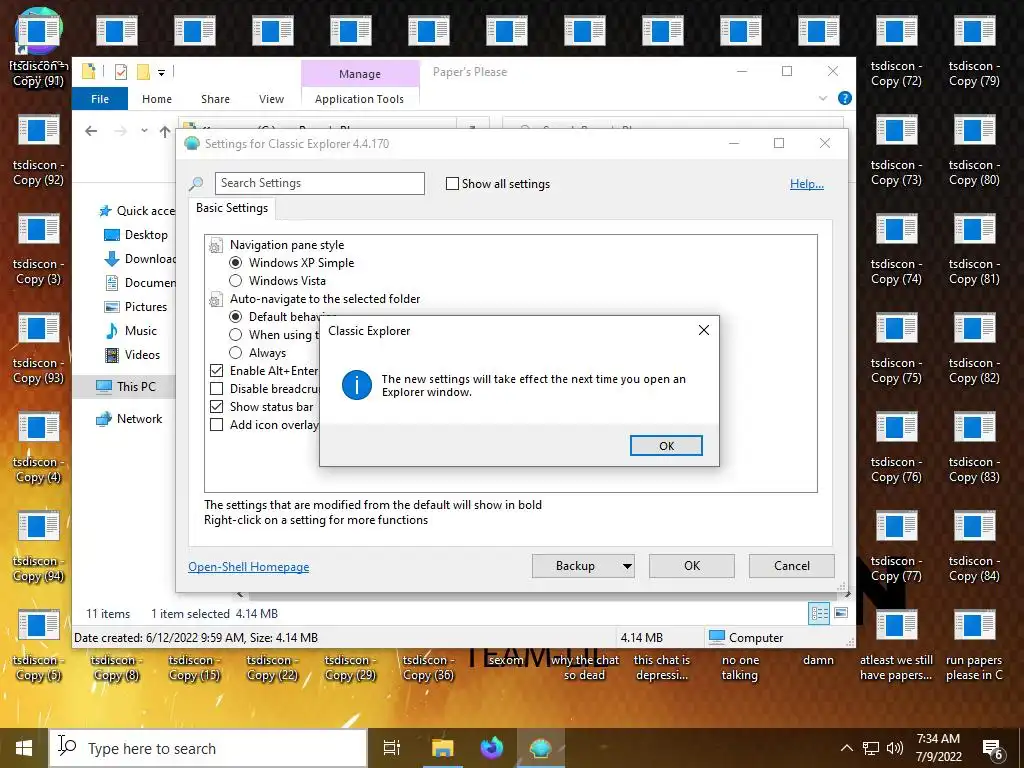The height and width of the screenshot is (768, 1024).
Task: Show hidden tray icons chevron
Action: (x=846, y=748)
